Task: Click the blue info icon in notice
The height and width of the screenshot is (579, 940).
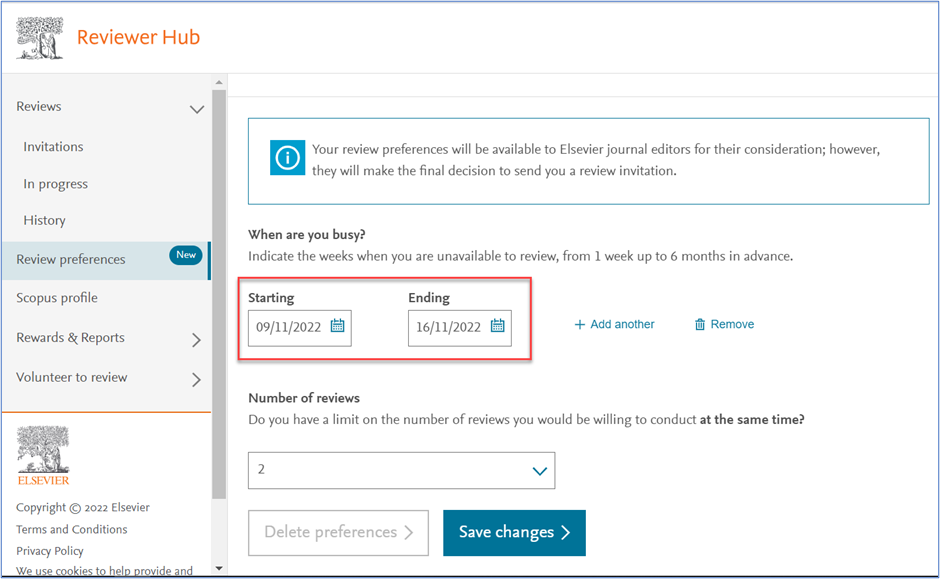Action: pyautogui.click(x=287, y=158)
